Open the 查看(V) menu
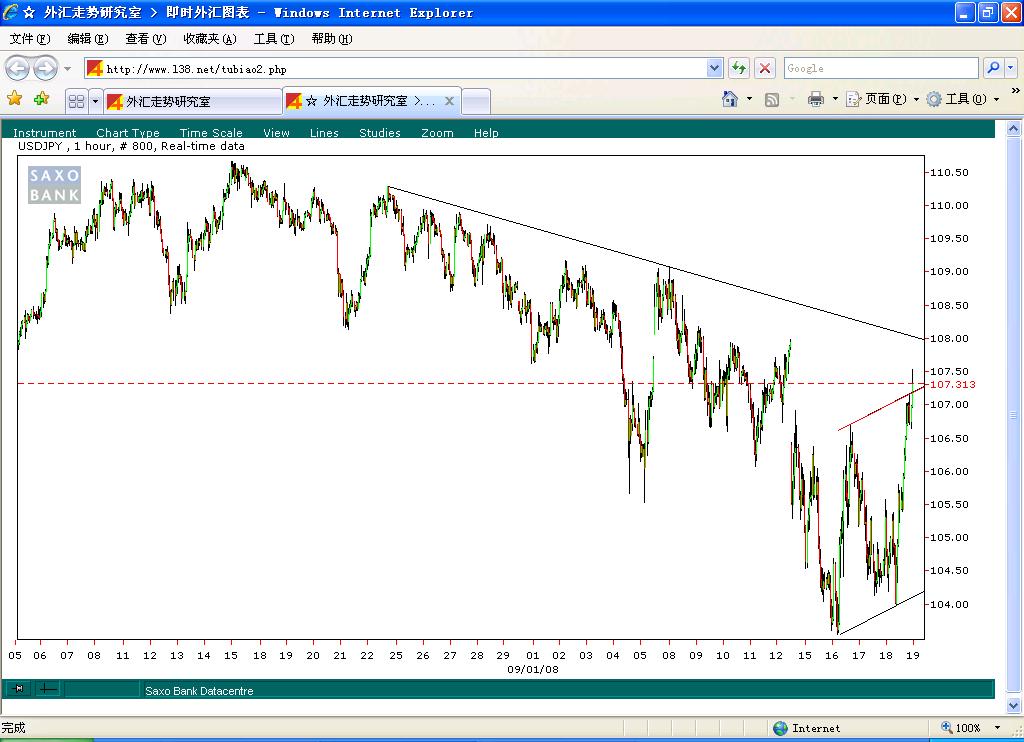This screenshot has width=1024, height=742. (146, 39)
